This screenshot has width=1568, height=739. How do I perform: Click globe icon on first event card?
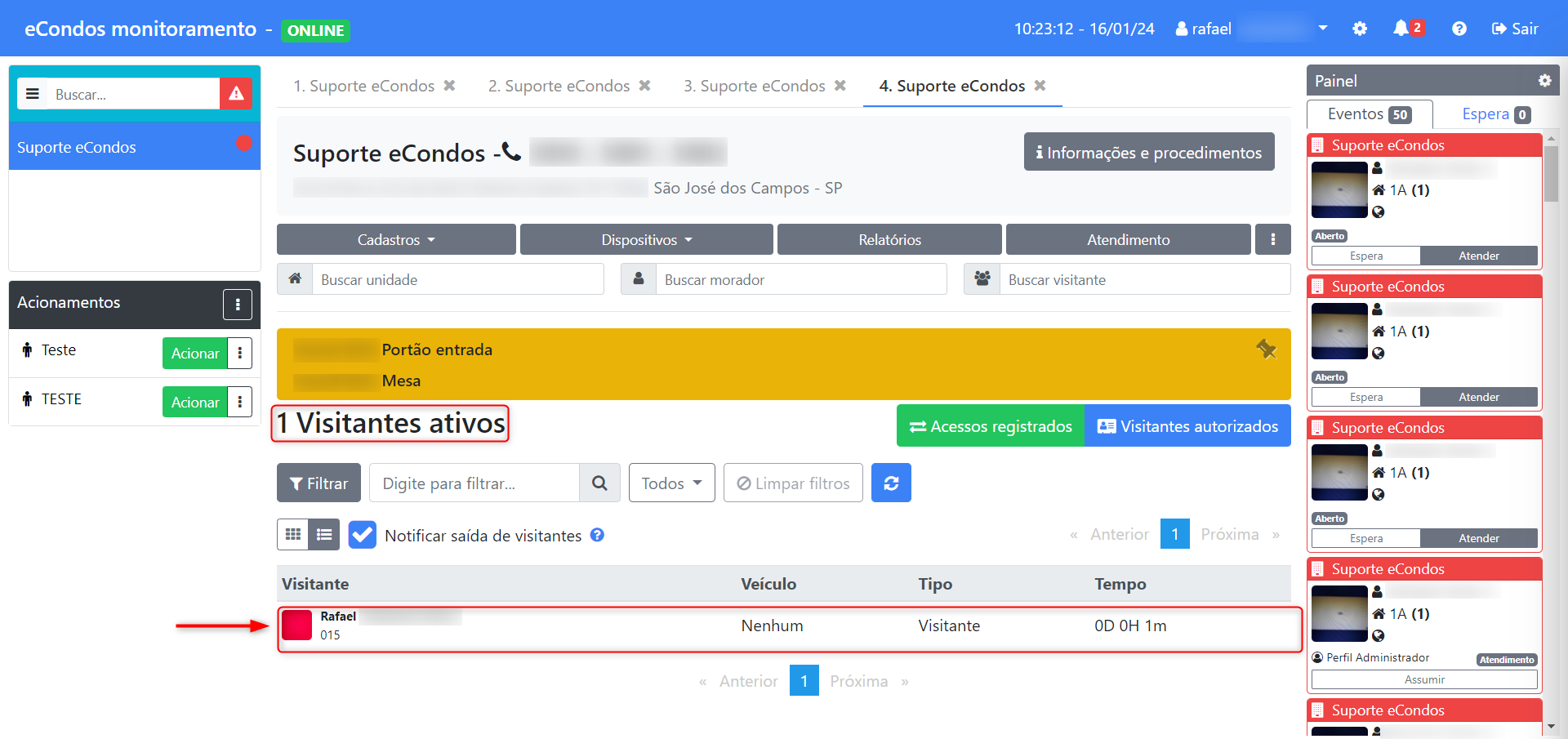pyautogui.click(x=1379, y=212)
